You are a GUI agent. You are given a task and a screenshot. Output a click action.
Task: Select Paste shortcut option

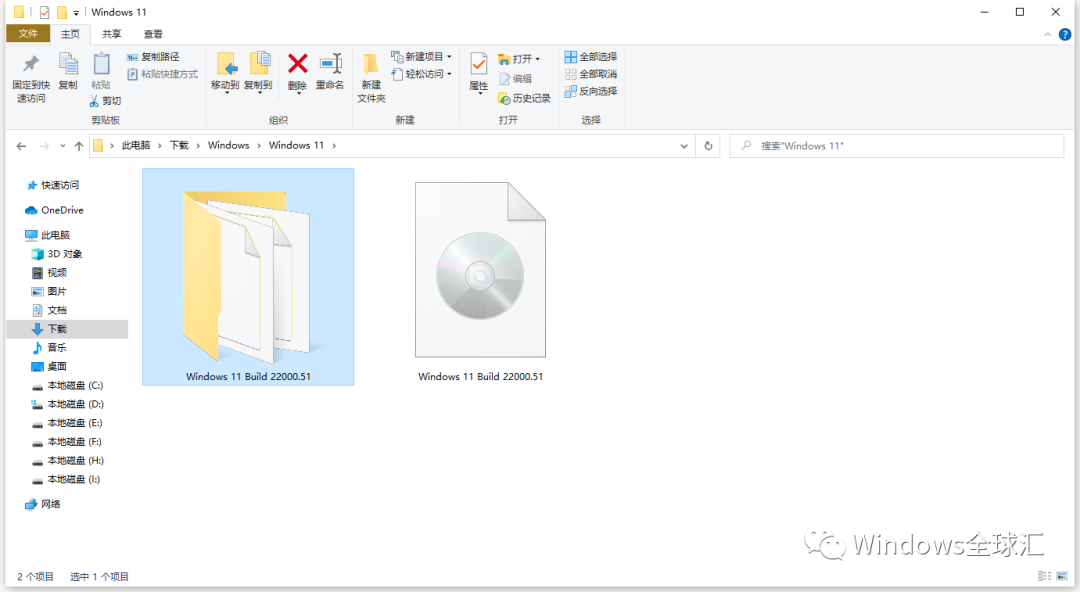pos(163,74)
